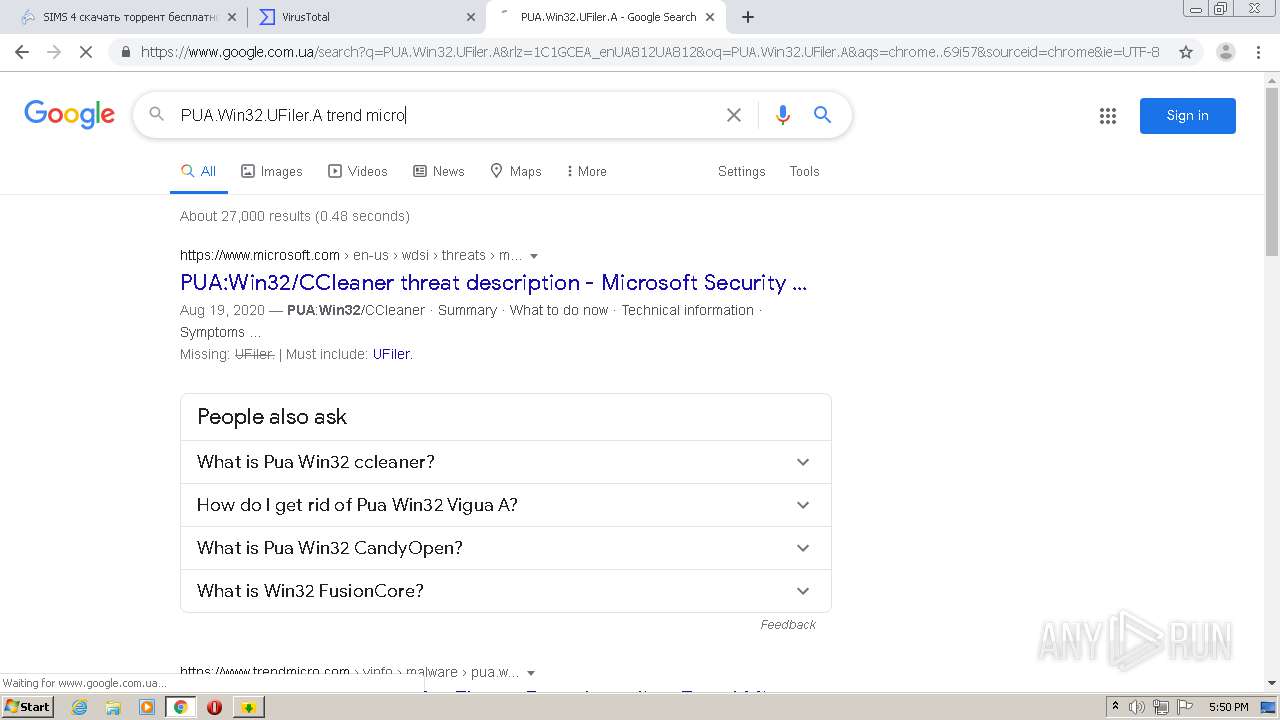This screenshot has height=720, width=1280.
Task: Expand "What is Pua Win32 ccleaner?"
Action: [506, 462]
